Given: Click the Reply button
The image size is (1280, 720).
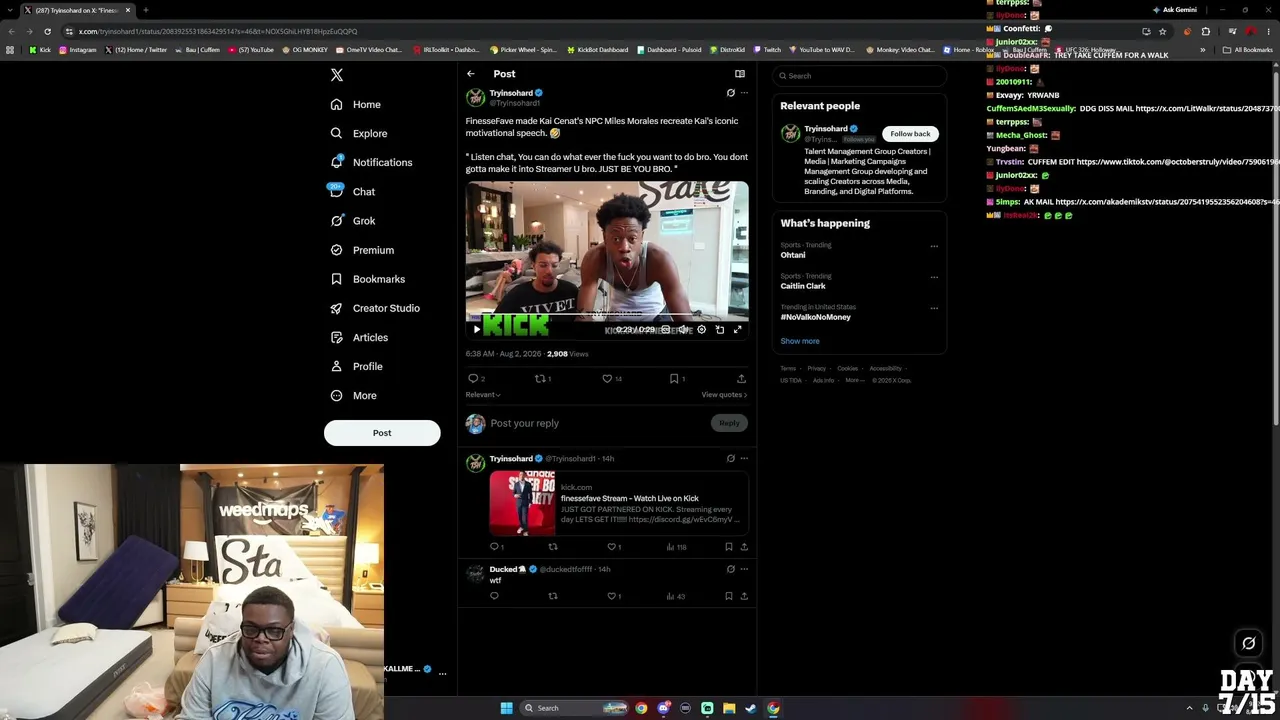Looking at the screenshot, I should pos(729,423).
